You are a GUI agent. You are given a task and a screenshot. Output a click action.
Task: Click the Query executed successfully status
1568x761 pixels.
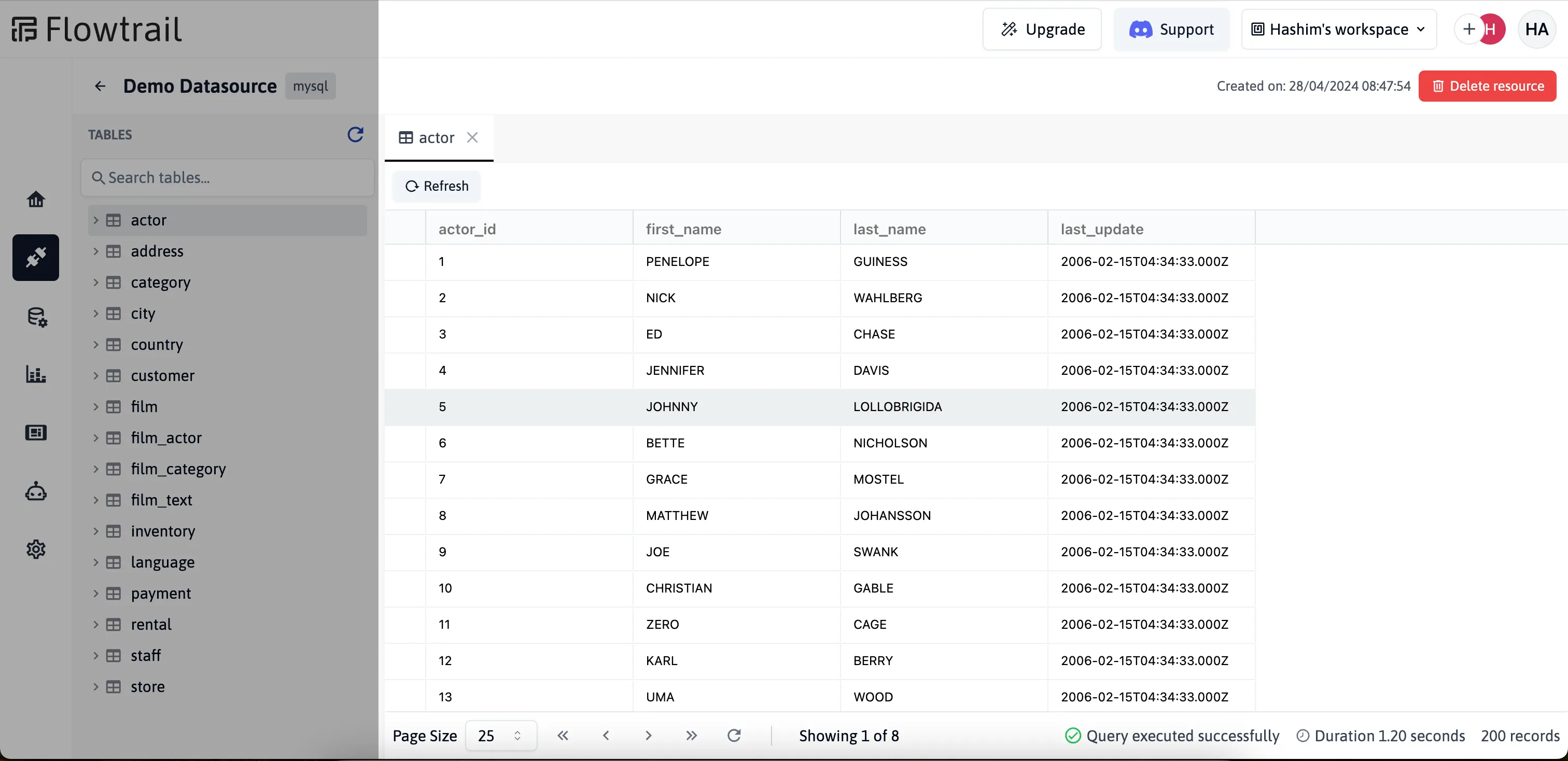pyautogui.click(x=1172, y=736)
